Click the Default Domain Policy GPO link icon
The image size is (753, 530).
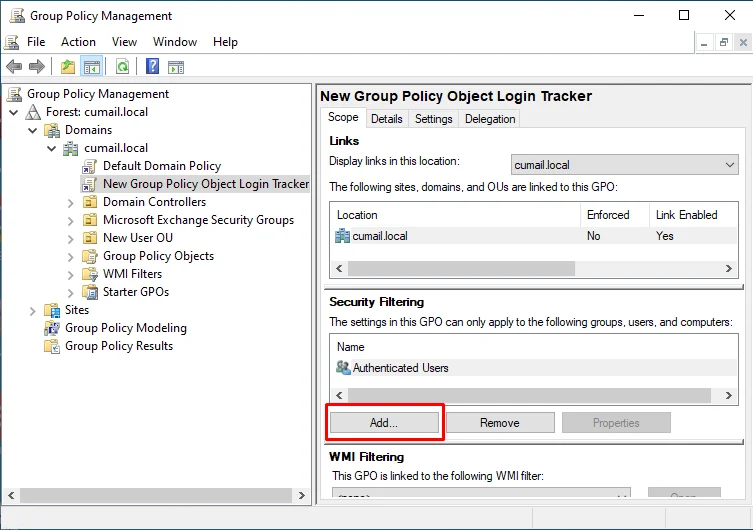[89, 167]
